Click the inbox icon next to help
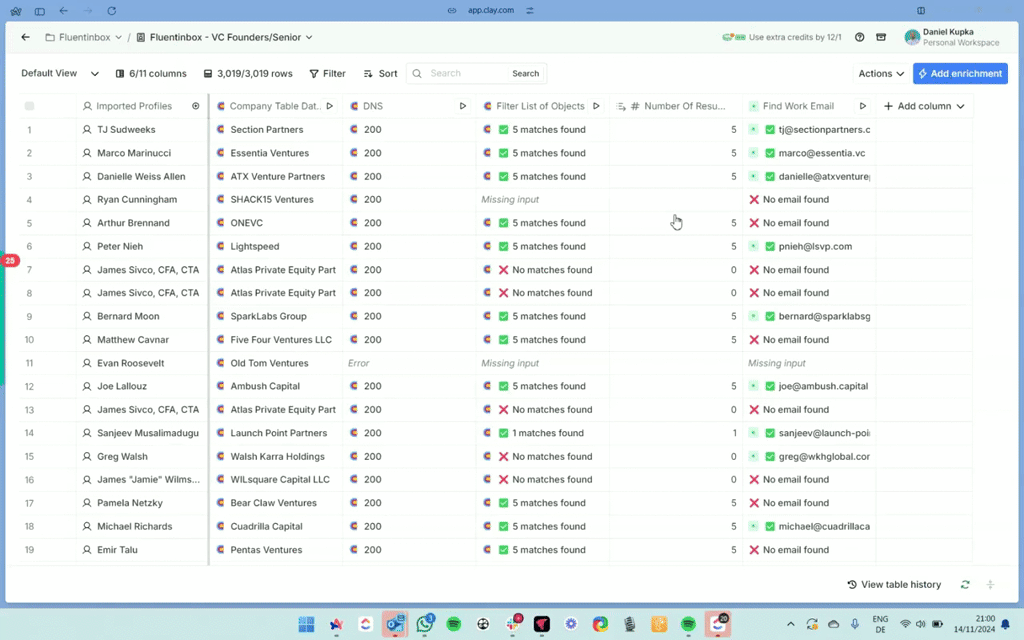1024x640 pixels. (x=881, y=37)
